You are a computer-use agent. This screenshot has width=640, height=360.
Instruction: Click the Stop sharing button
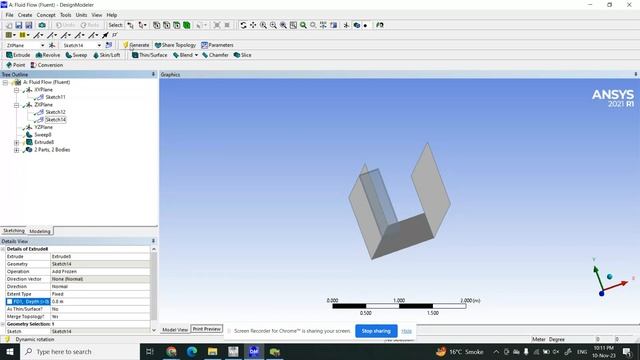pos(376,331)
